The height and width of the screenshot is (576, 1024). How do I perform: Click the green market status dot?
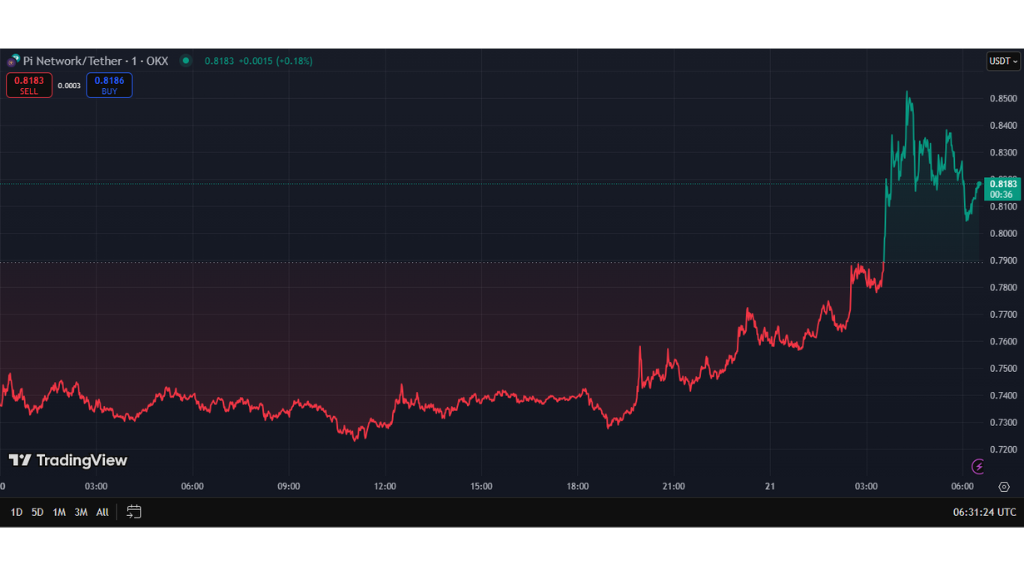click(186, 61)
